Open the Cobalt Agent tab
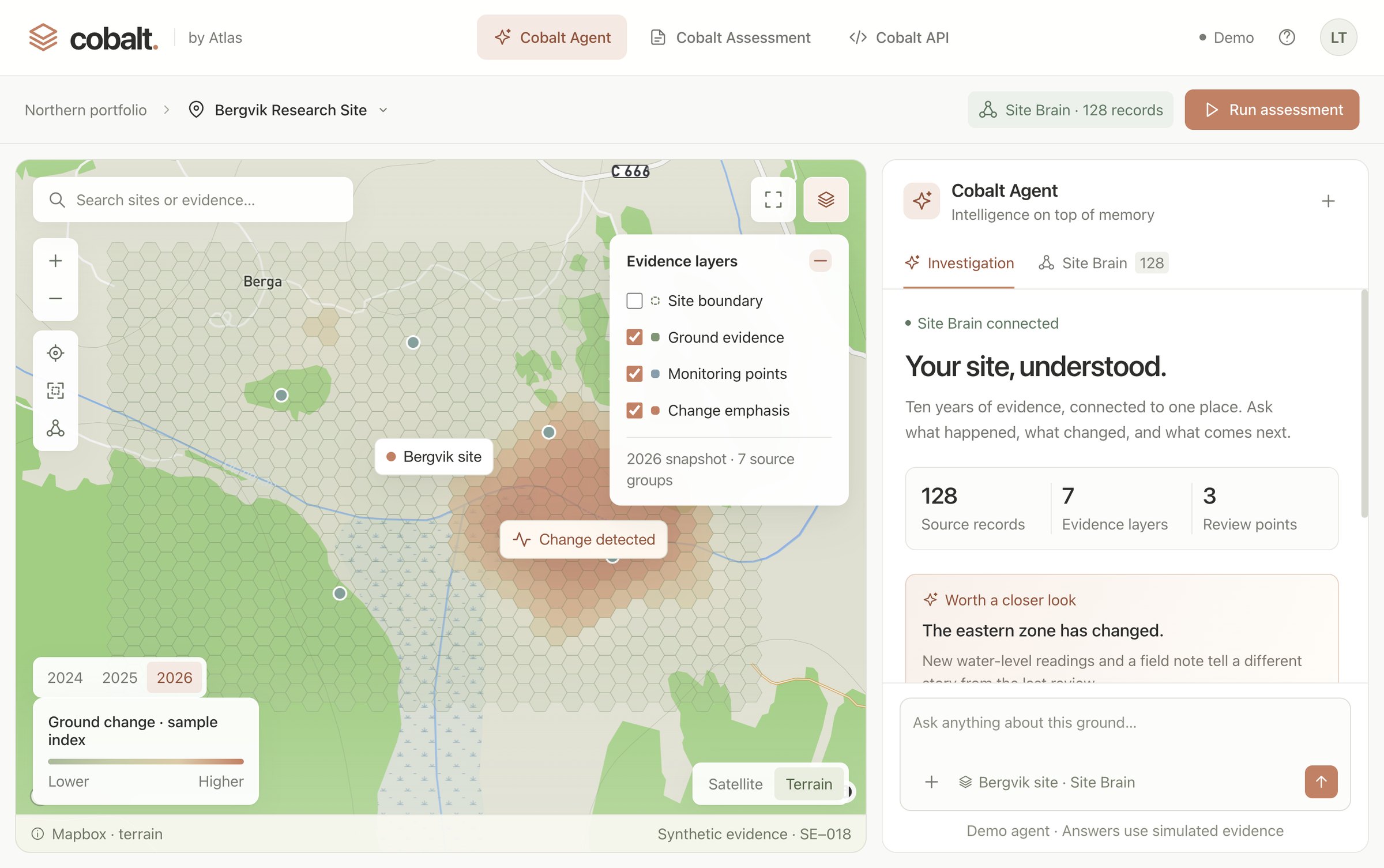The height and width of the screenshot is (868, 1384). point(551,37)
